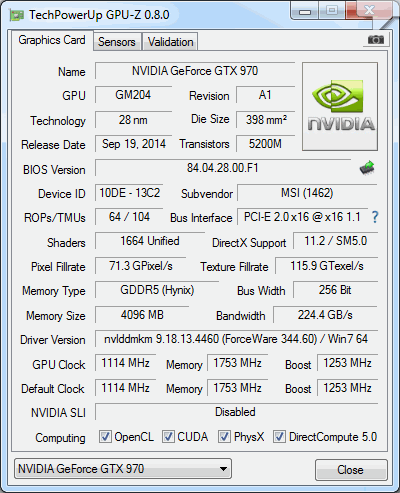Click the Device ID 10DE - 13C2

[129, 193]
